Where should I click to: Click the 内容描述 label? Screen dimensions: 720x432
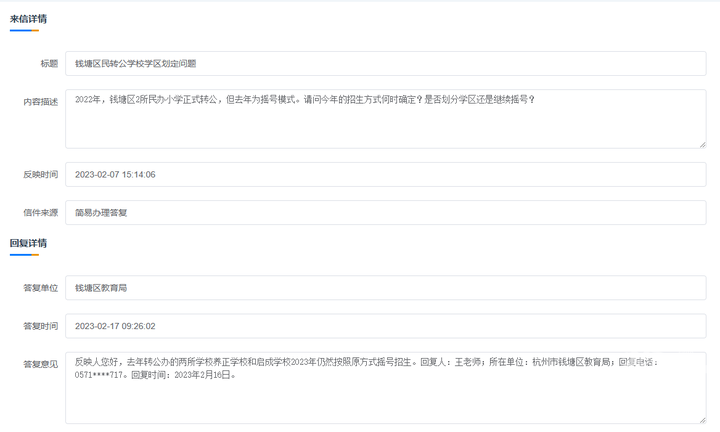tap(40, 101)
